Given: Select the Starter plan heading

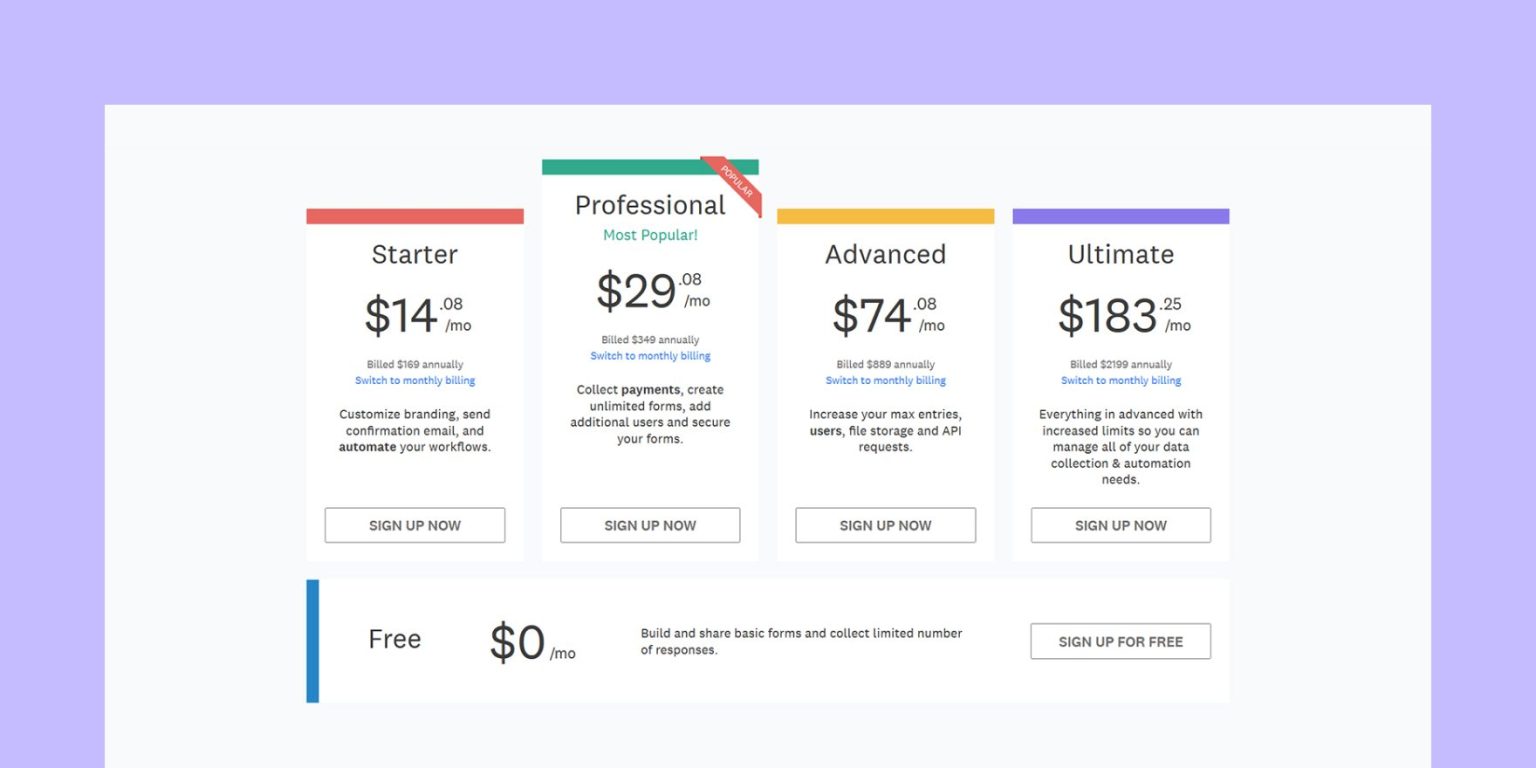Looking at the screenshot, I should [x=414, y=255].
